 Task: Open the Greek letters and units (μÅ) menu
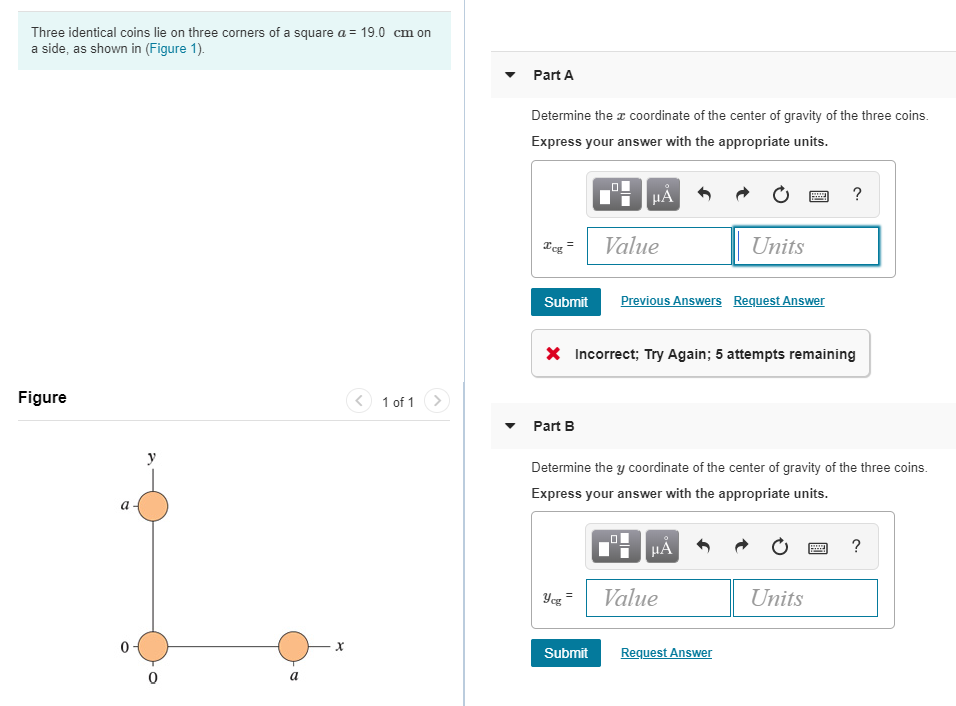coord(661,194)
